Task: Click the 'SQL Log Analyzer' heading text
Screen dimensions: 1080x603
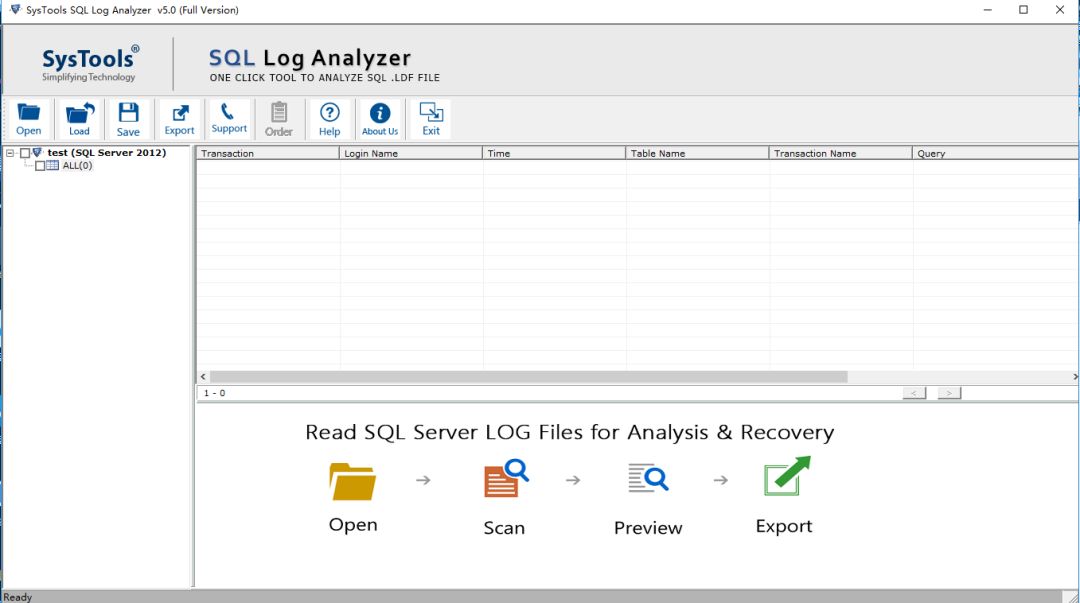Action: pos(310,58)
